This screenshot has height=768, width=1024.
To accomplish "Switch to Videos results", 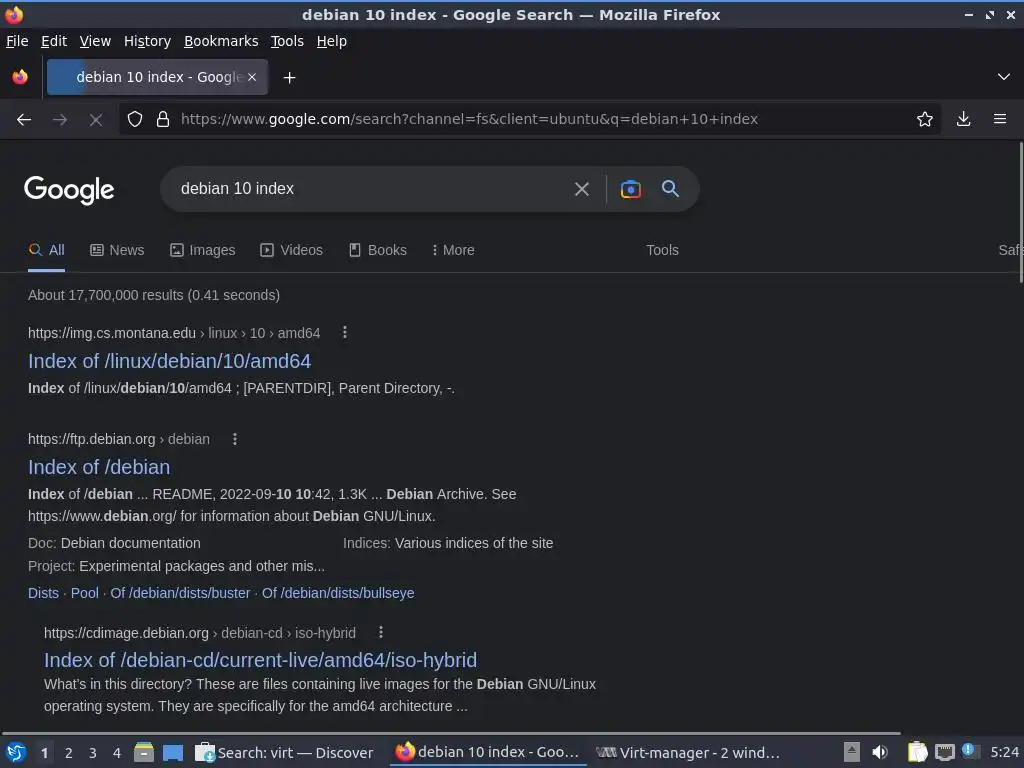I will point(291,250).
